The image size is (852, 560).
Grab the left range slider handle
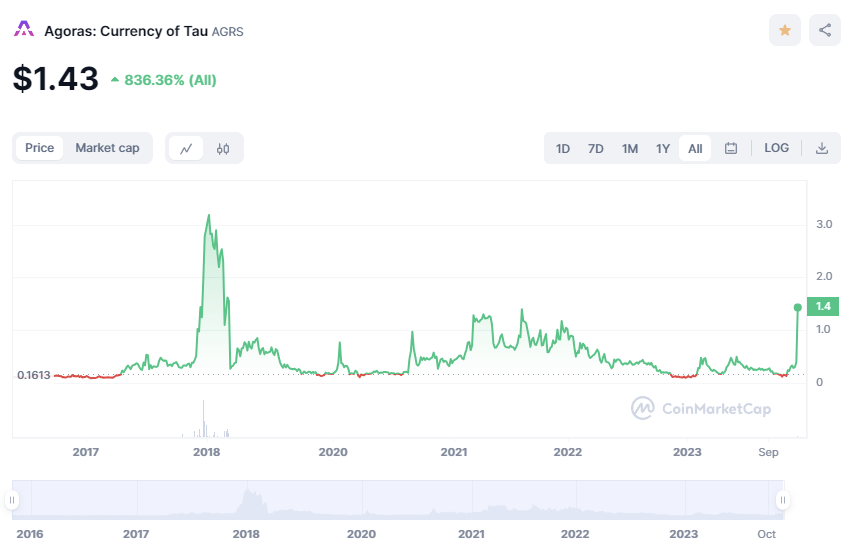coord(12,500)
